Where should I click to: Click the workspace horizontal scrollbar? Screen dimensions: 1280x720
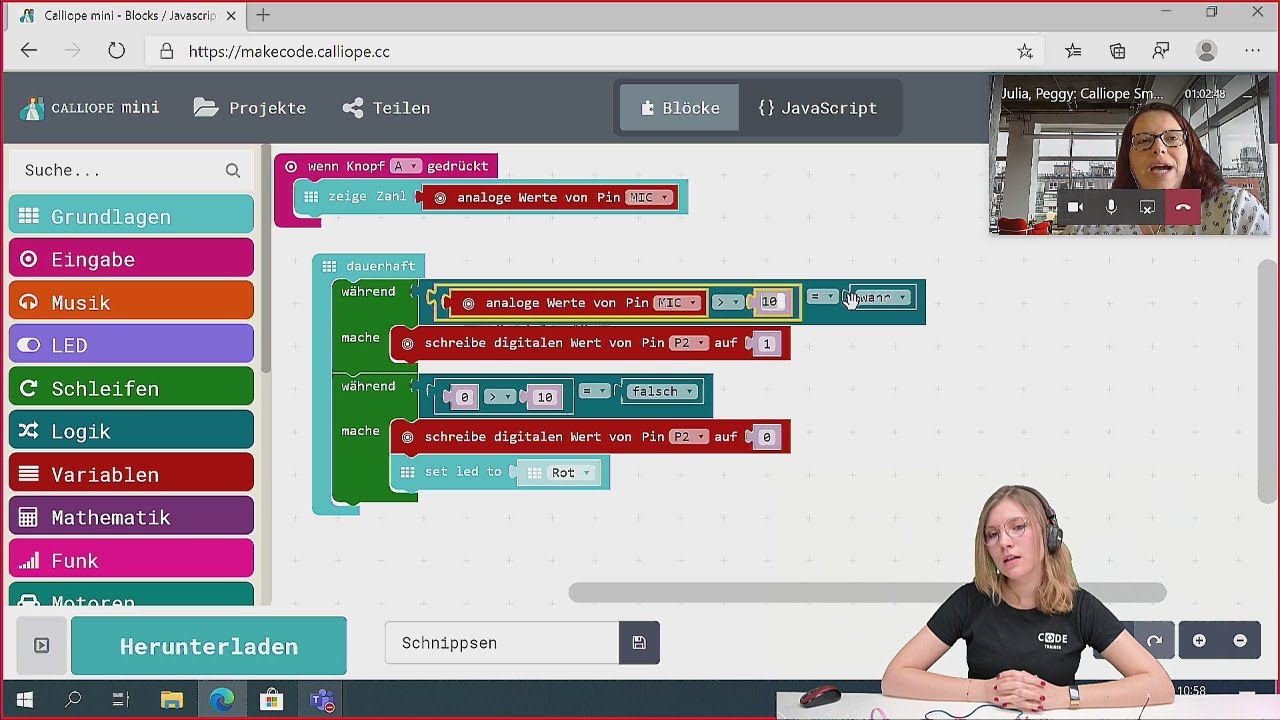(x=867, y=593)
